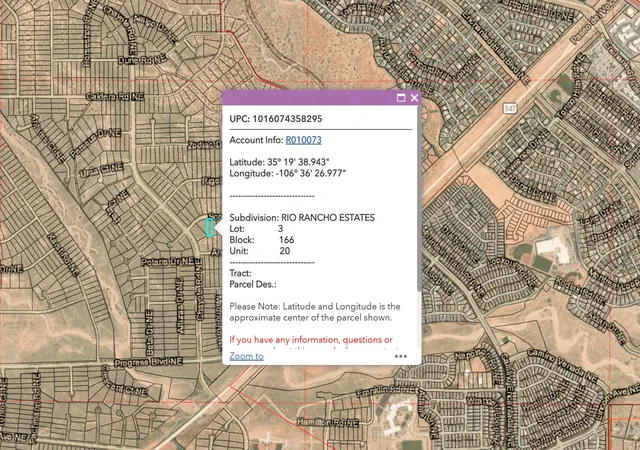Click the Hamilton Rd NE map label
The image size is (640, 450).
click(x=328, y=422)
